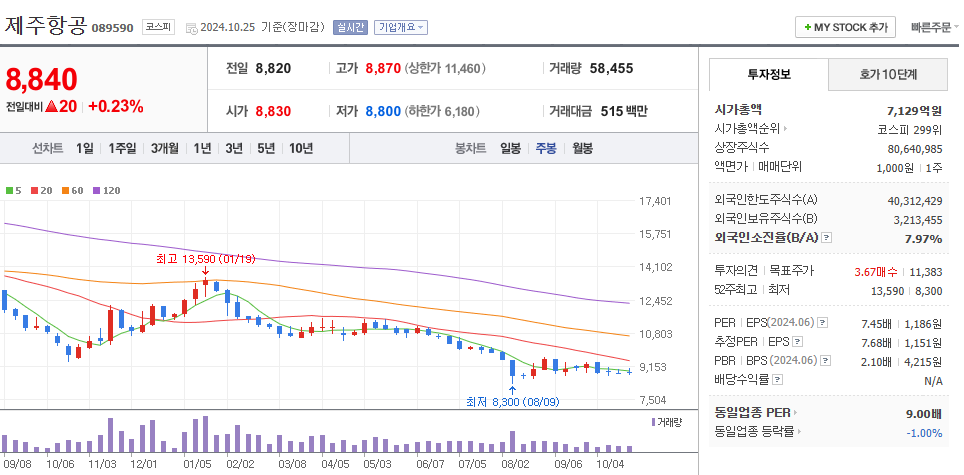Screen dimensions: 964x475
Task: Click the 9.00배 동일업종 PER value
Action: click(924, 414)
